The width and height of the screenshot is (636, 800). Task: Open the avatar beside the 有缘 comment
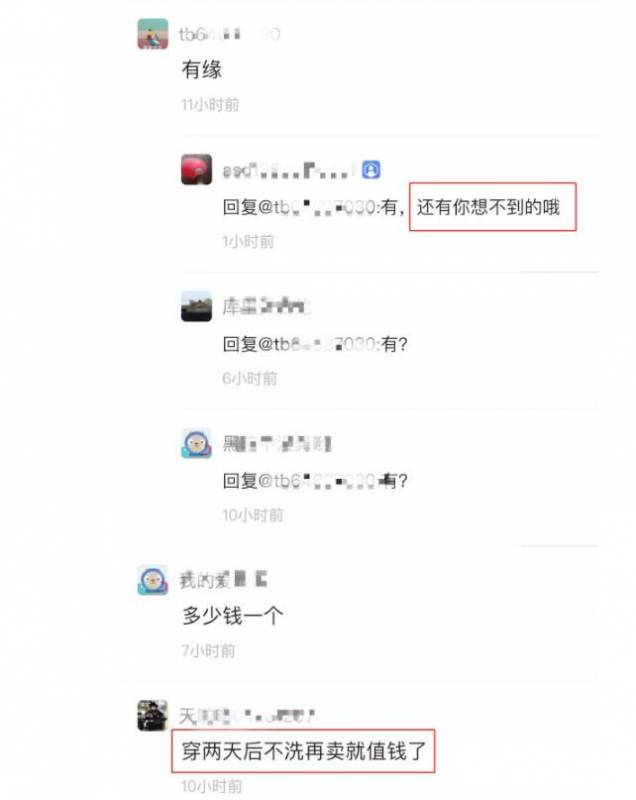(x=152, y=34)
